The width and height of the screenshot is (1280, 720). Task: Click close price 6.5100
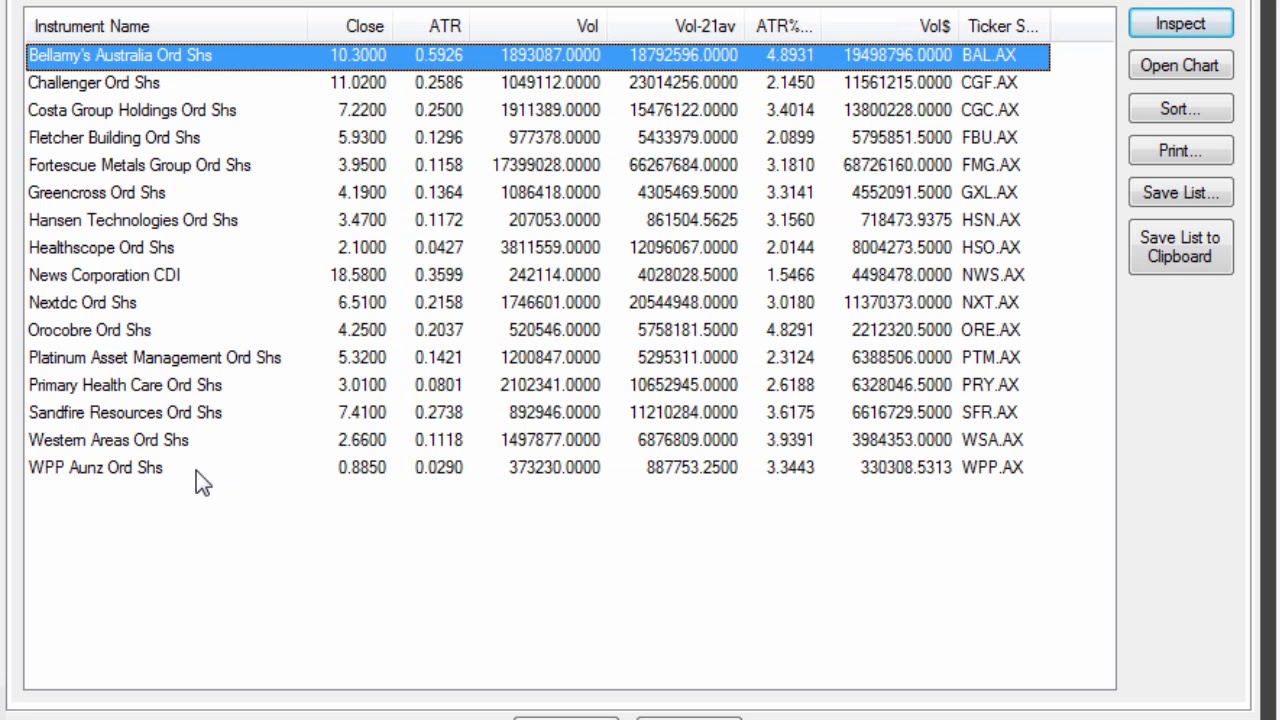[x=362, y=303]
